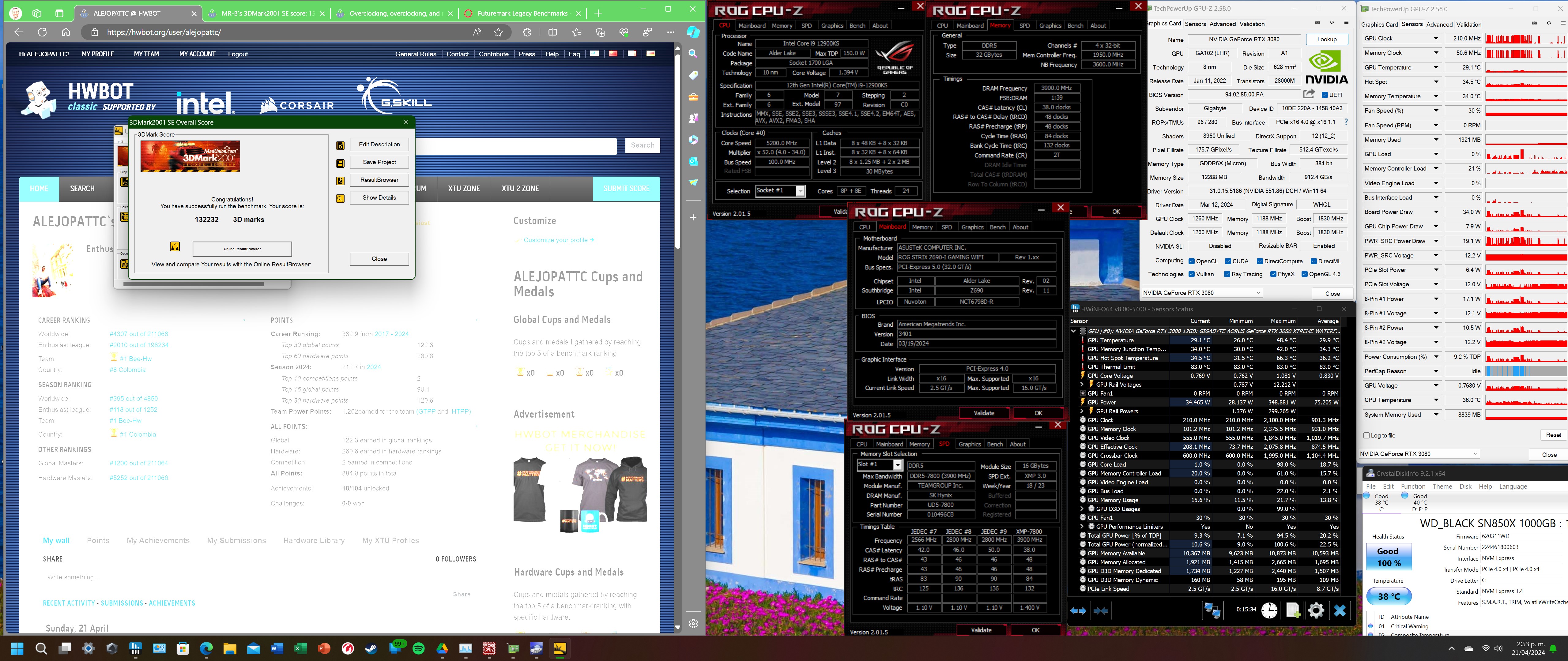Click HWiNFO clock reset timer icon
The image size is (1568, 661).
(1269, 610)
